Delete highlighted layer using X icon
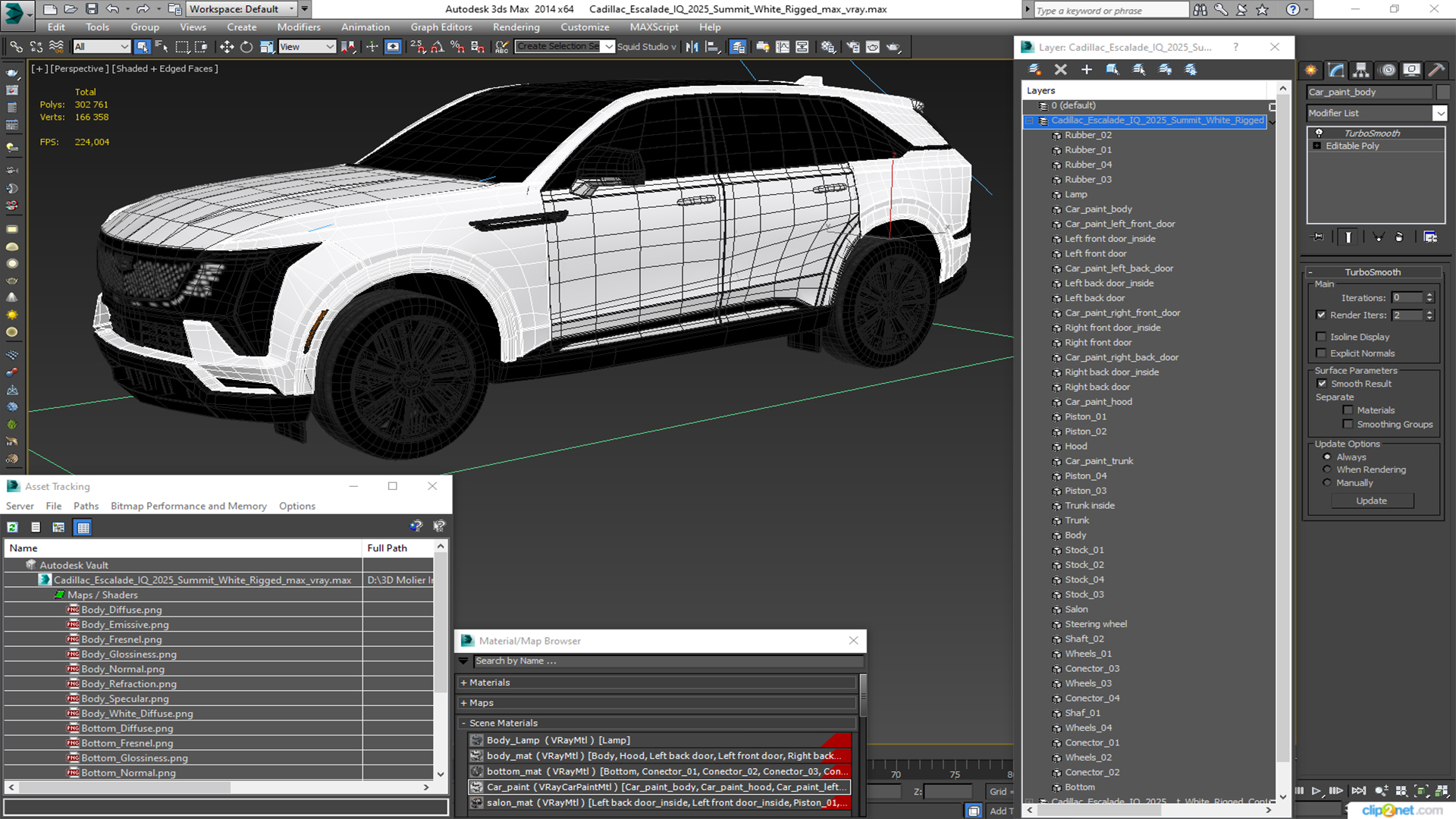Screen dimensions: 1456x819 coord(1060,69)
